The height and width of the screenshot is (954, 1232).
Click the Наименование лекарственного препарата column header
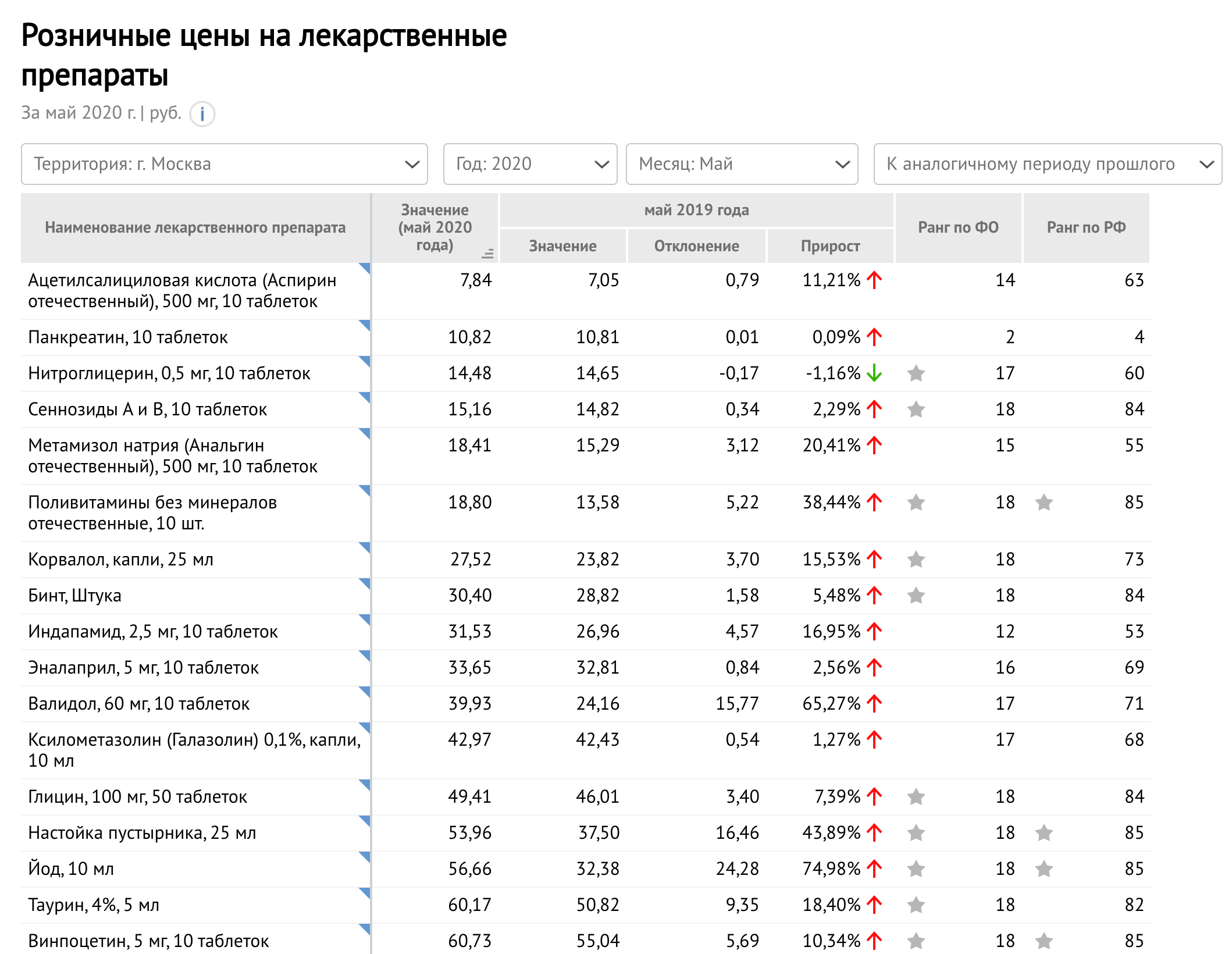click(x=195, y=227)
